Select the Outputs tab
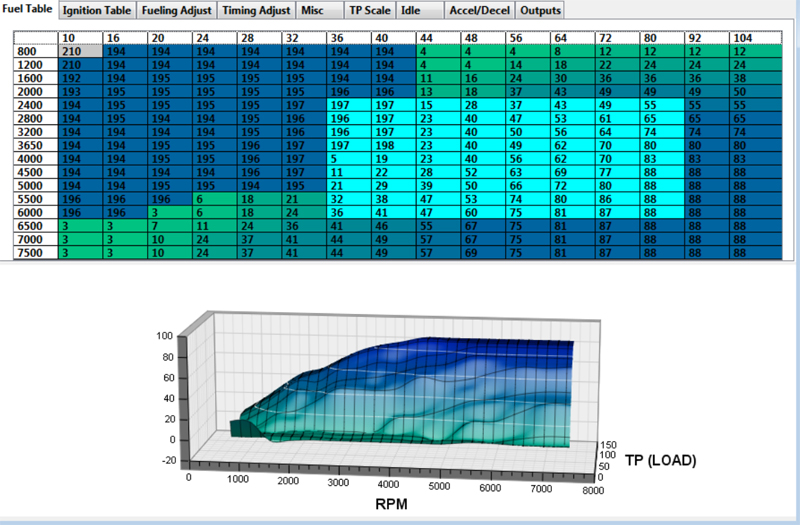The height and width of the screenshot is (525, 800). click(x=541, y=10)
